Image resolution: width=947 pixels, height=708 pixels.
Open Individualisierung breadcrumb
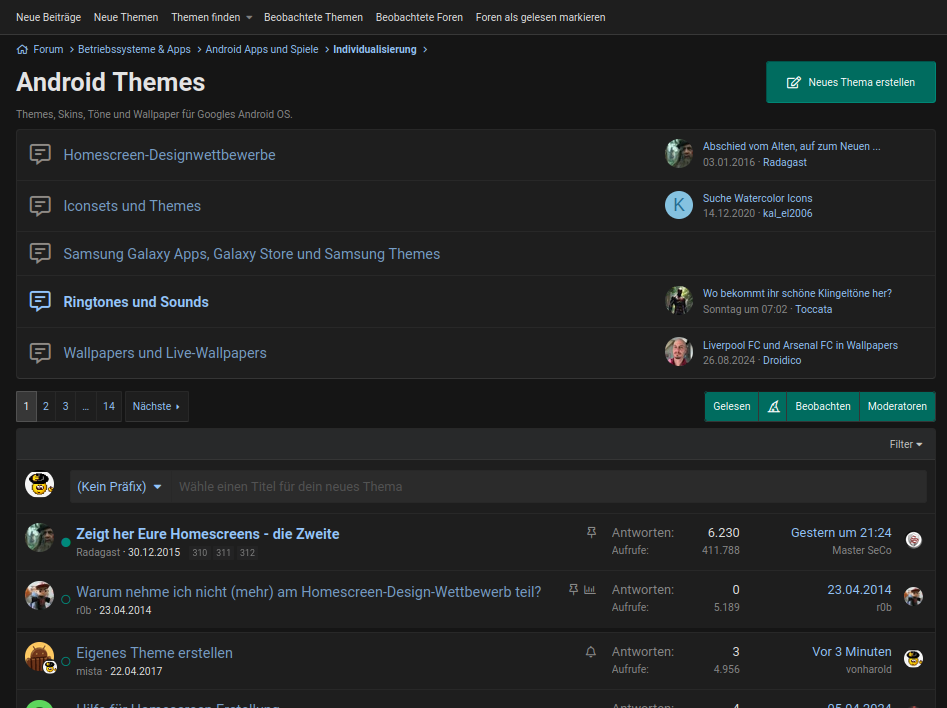pyautogui.click(x=374, y=50)
